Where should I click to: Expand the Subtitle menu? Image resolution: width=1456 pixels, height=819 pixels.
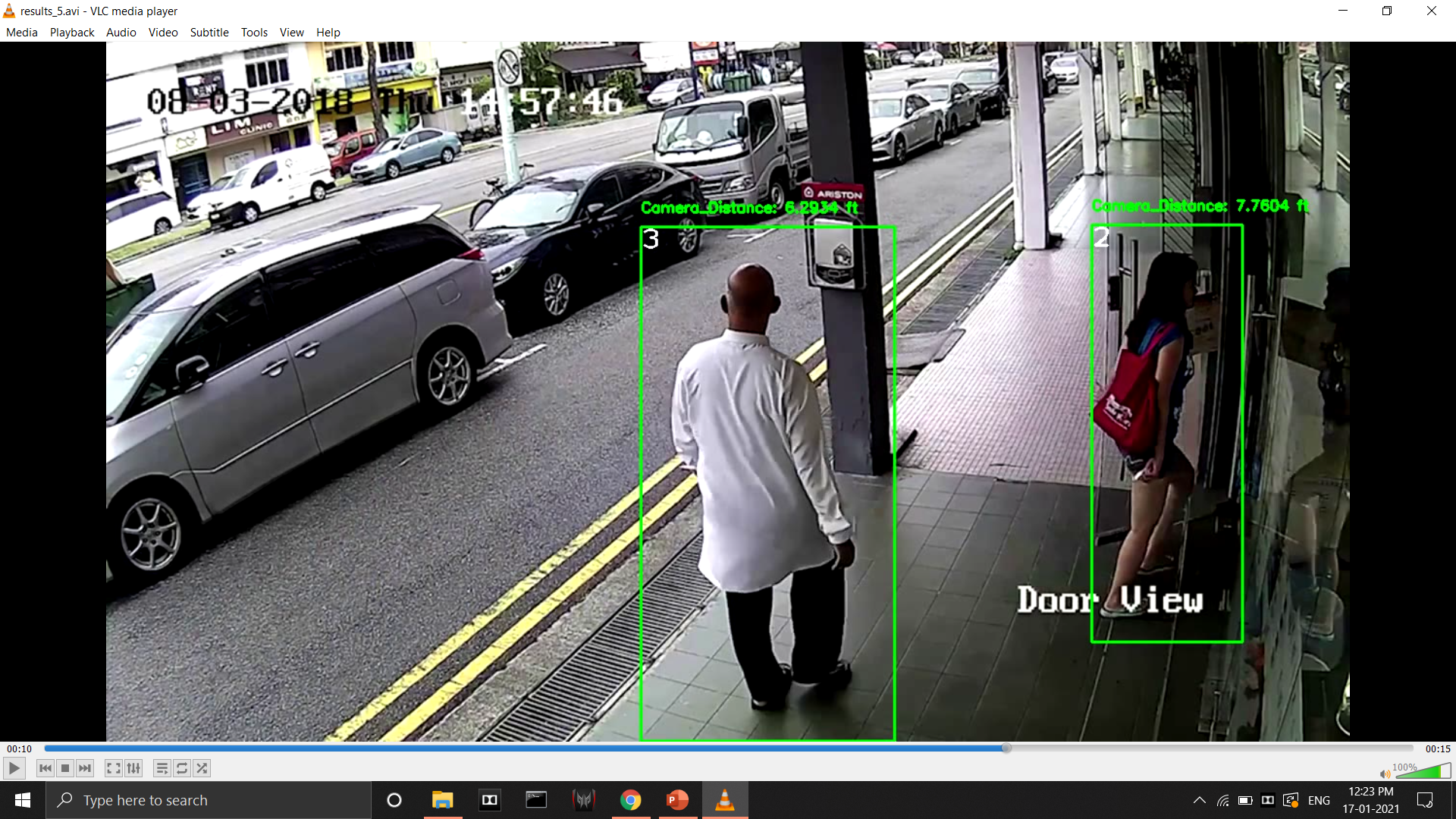coord(209,32)
